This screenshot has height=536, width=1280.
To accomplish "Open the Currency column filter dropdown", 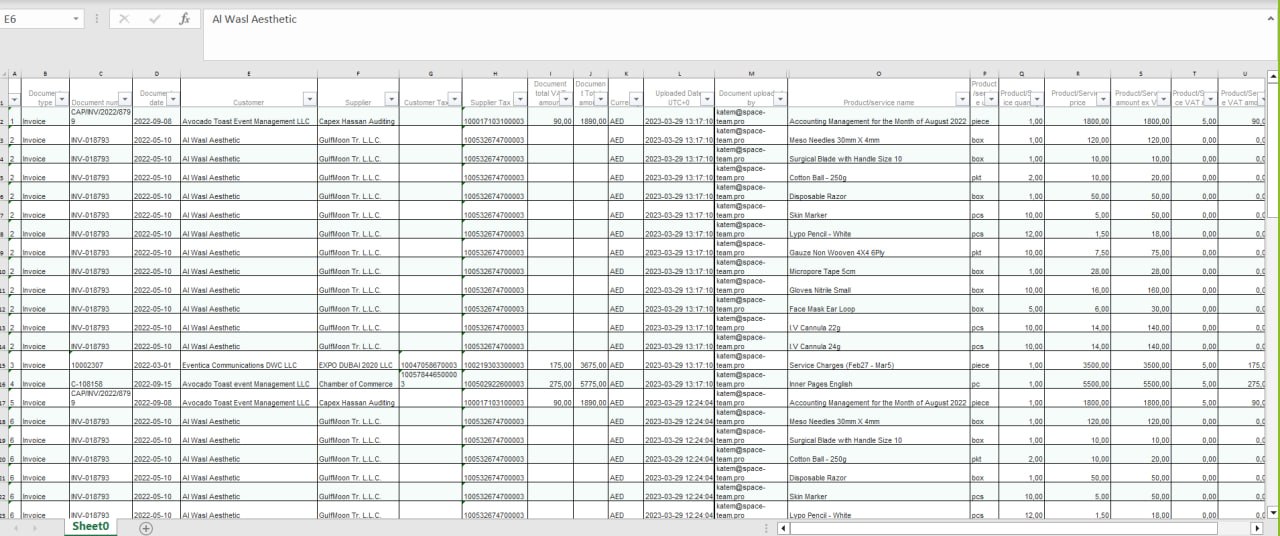I will coord(634,99).
